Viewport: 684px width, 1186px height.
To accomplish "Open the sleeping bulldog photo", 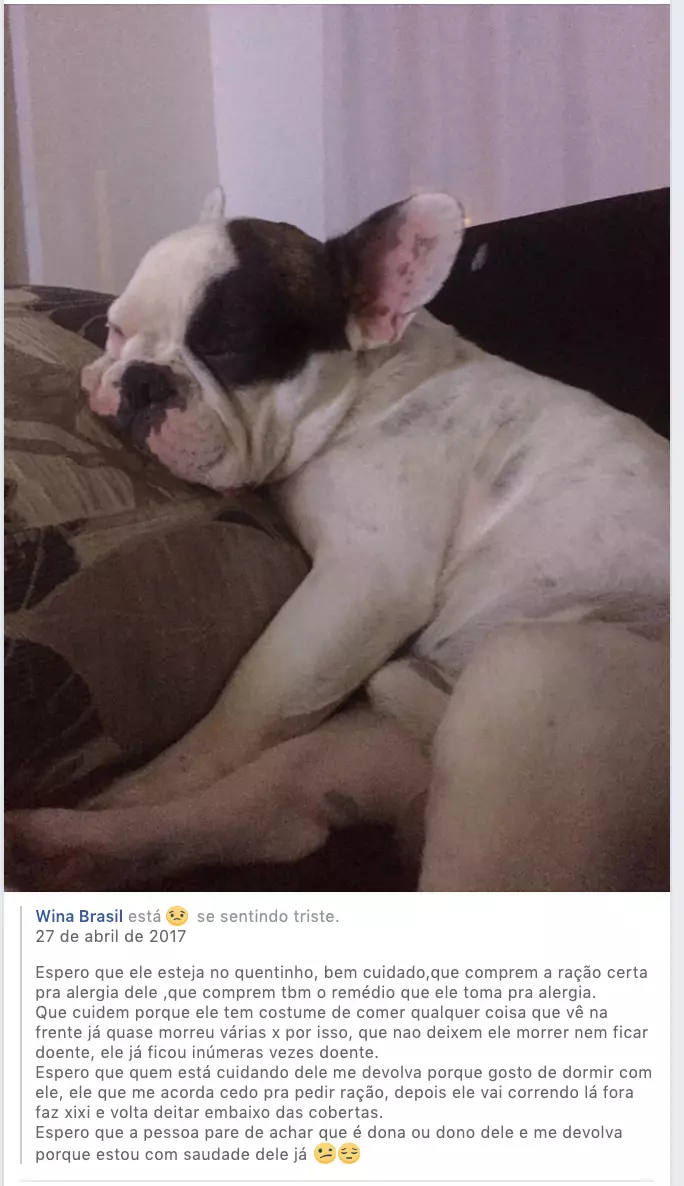I will (x=337, y=448).
